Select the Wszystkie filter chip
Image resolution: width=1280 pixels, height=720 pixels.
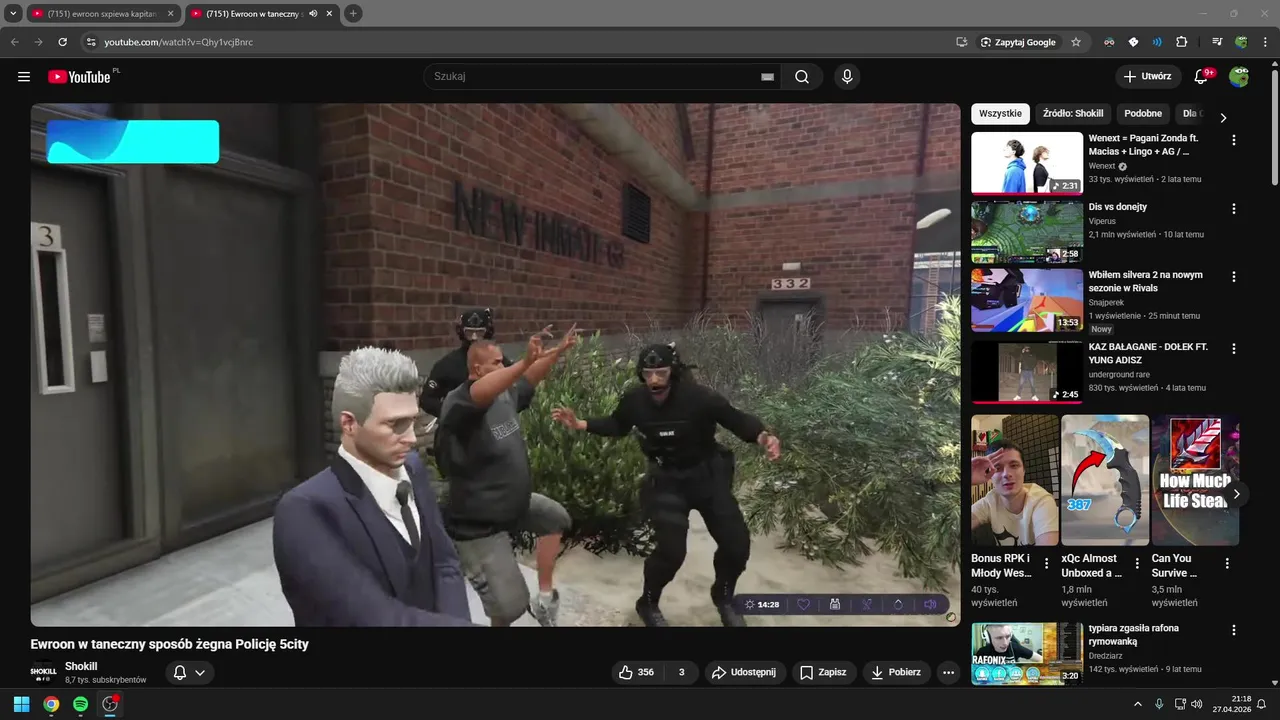(1000, 114)
